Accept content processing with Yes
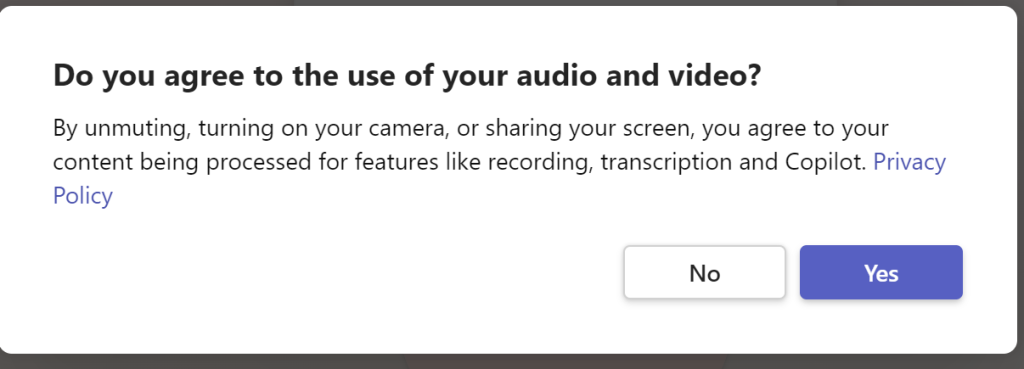The width and height of the screenshot is (1024, 369). pyautogui.click(x=881, y=272)
